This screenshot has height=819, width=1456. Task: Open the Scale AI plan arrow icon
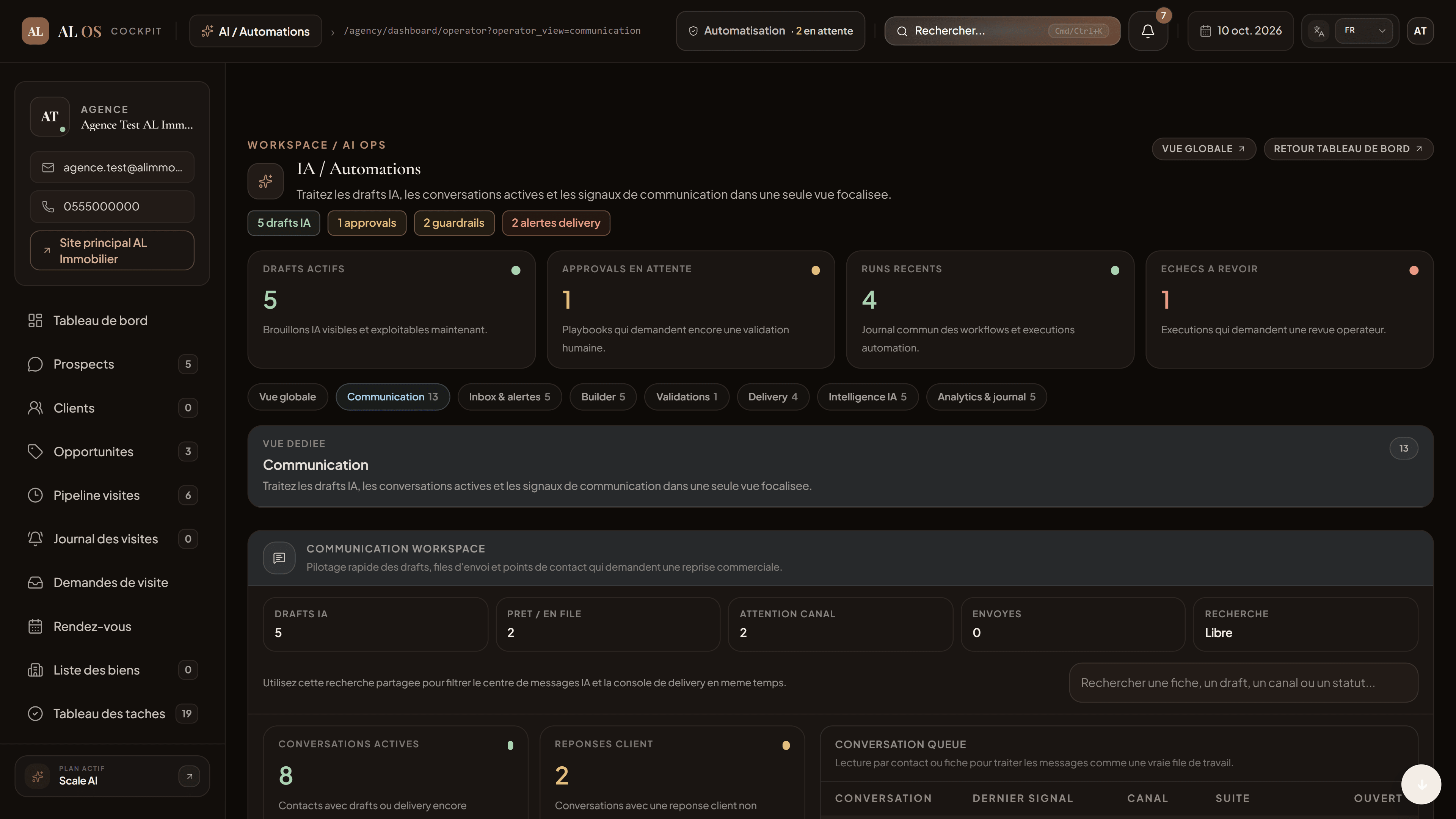pyautogui.click(x=189, y=776)
